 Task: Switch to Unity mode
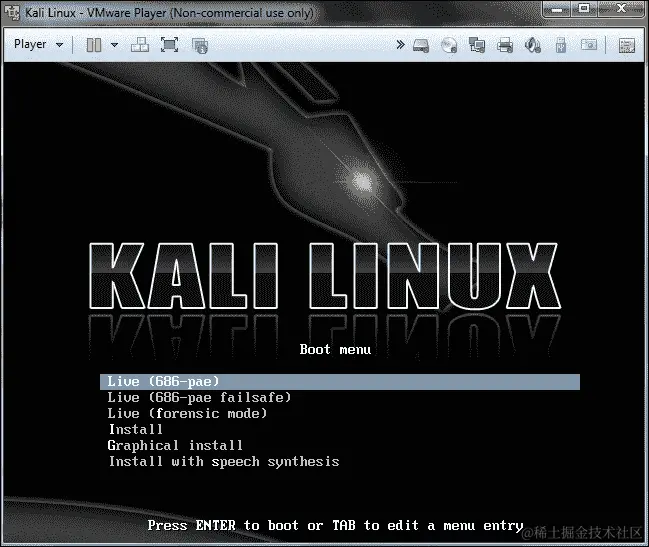[x=200, y=46]
